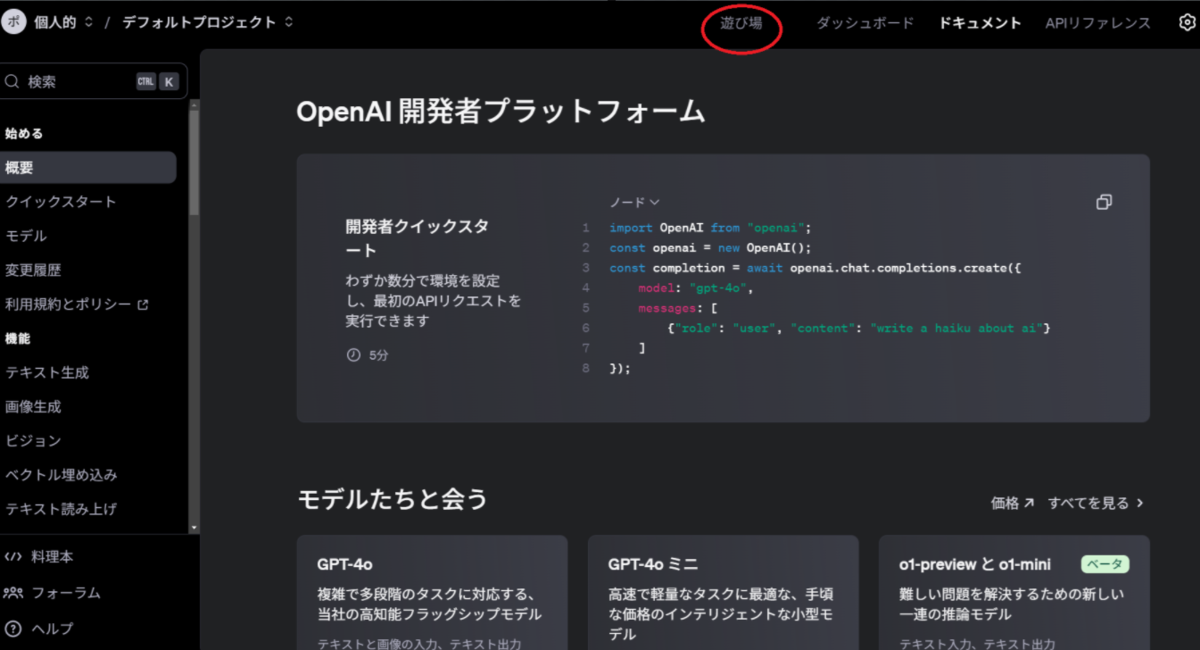Click the arrow icon beside 価格

click(x=1029, y=503)
